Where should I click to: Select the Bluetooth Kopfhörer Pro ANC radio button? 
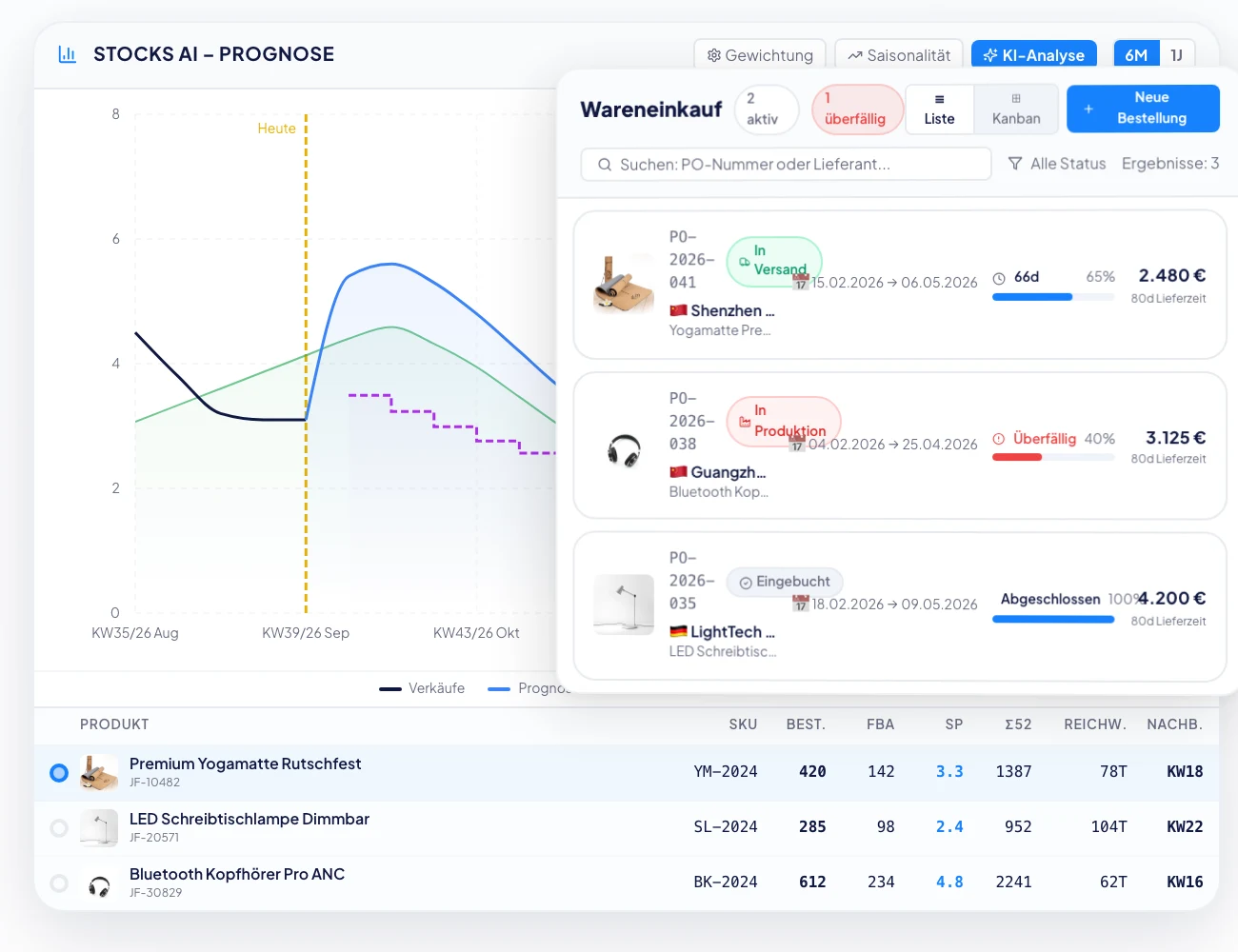(59, 883)
